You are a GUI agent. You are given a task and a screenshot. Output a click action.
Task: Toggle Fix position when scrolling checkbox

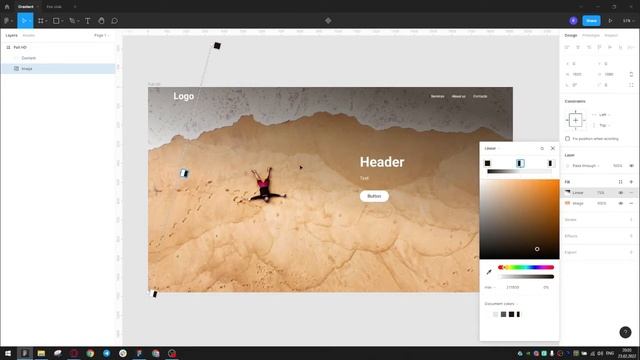(567, 139)
